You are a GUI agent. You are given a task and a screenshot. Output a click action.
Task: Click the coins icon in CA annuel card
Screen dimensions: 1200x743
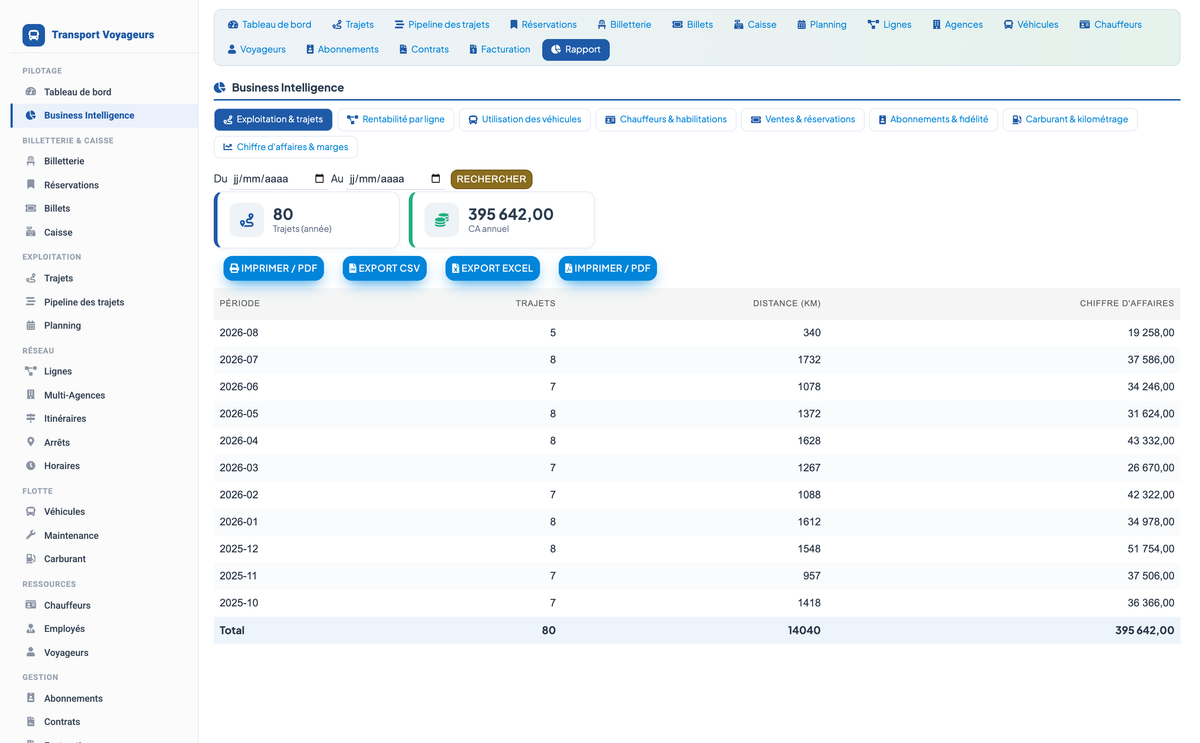441,220
